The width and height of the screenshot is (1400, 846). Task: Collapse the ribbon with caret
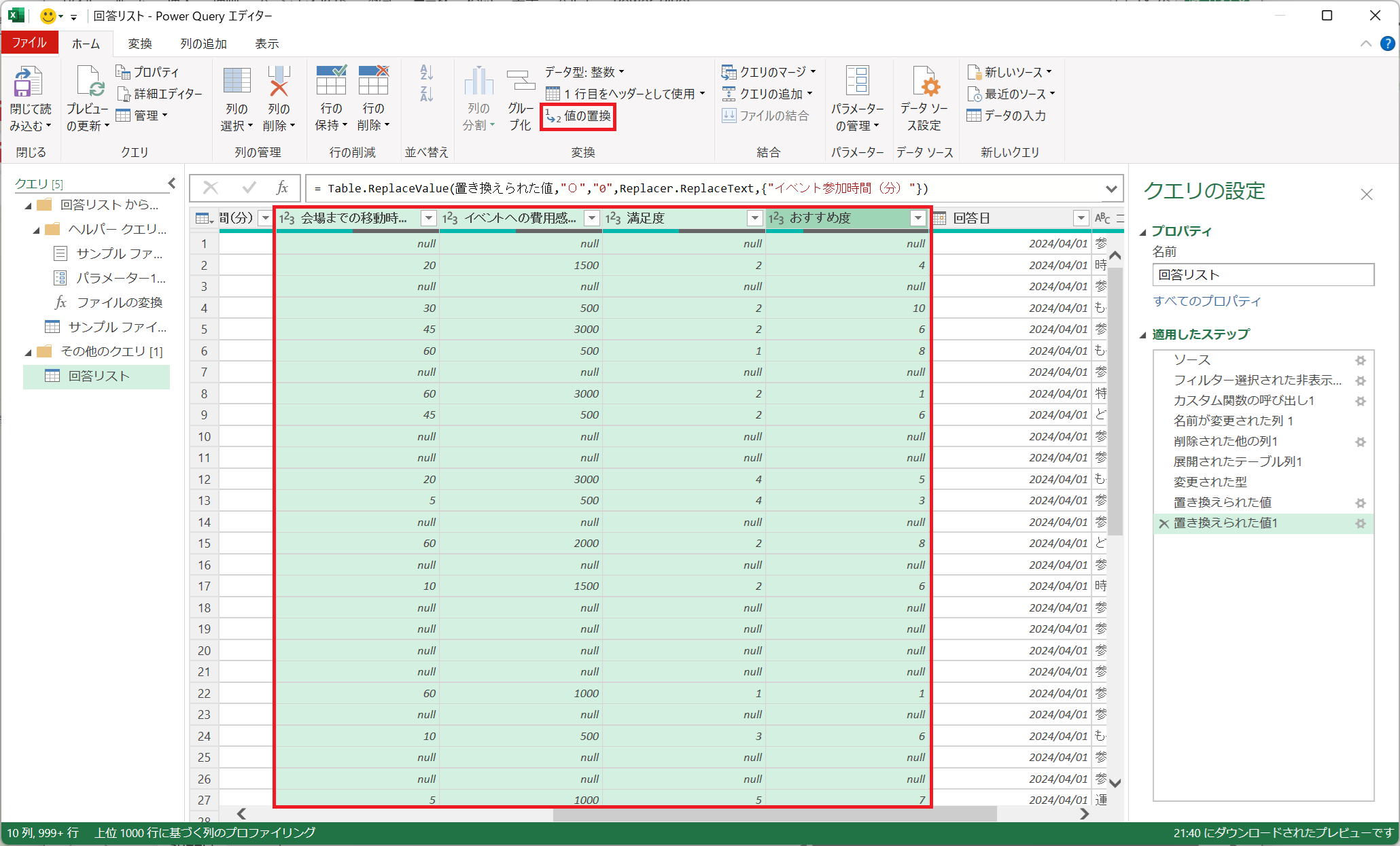tap(1365, 43)
